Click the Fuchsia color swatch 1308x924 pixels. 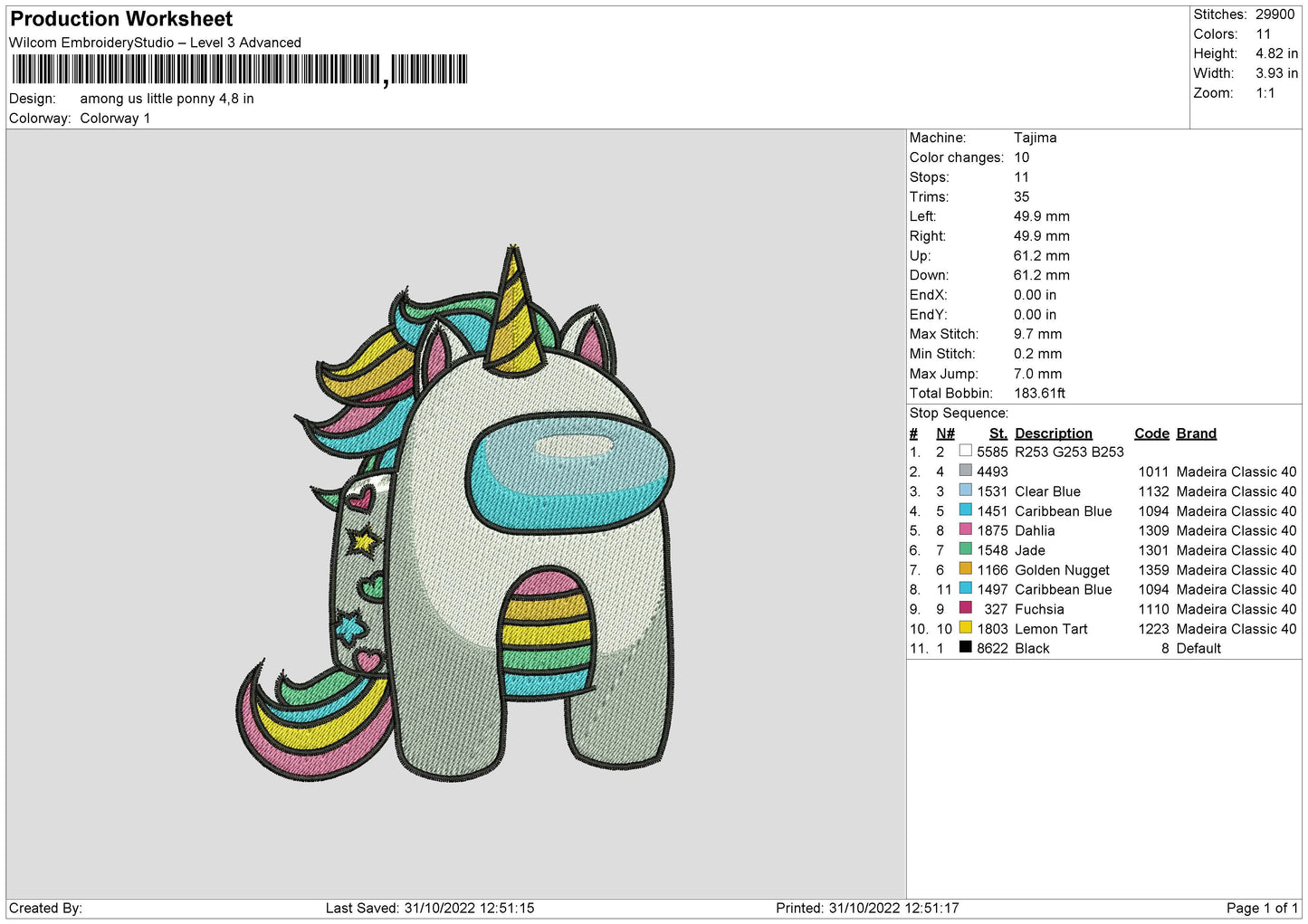tap(965, 608)
